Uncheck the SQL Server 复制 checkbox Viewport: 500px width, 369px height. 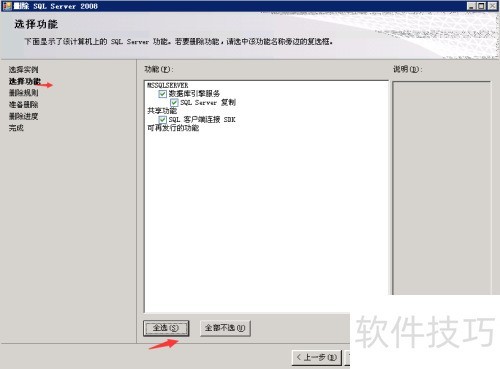[x=174, y=103]
